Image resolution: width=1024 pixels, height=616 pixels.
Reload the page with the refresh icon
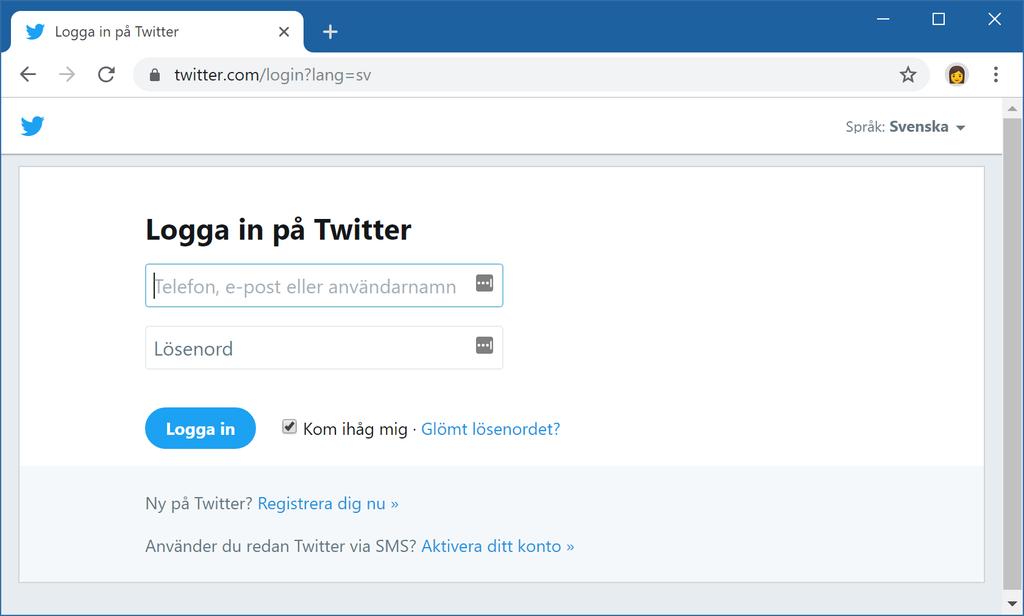coord(106,74)
